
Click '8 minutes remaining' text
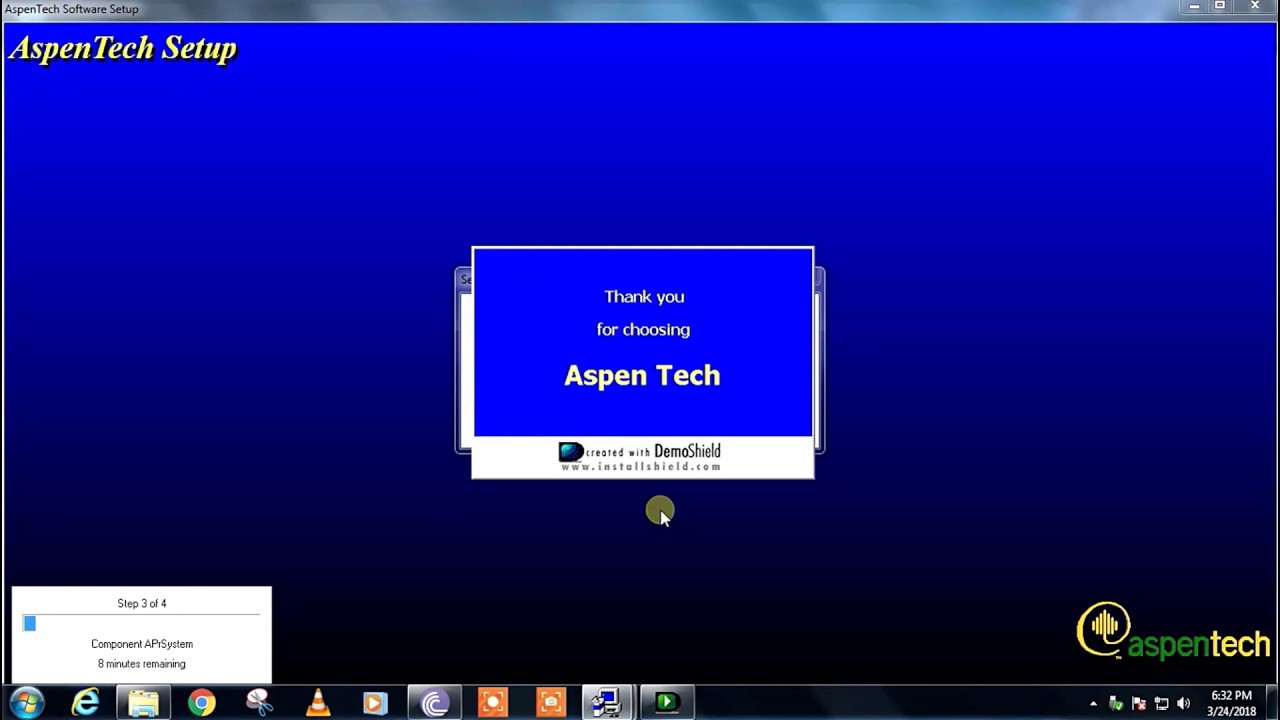tap(142, 664)
